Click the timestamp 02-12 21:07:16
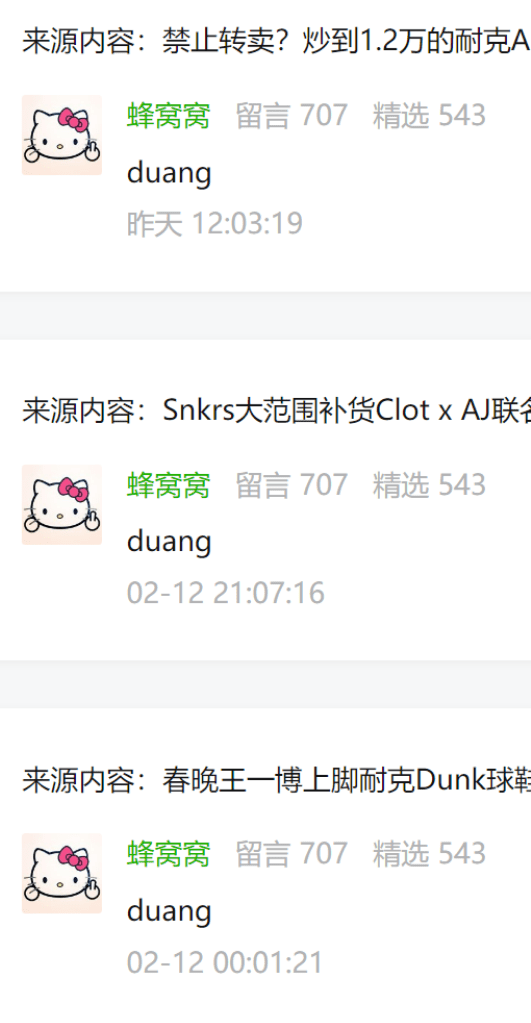The height and width of the screenshot is (1023, 531). pos(226,593)
